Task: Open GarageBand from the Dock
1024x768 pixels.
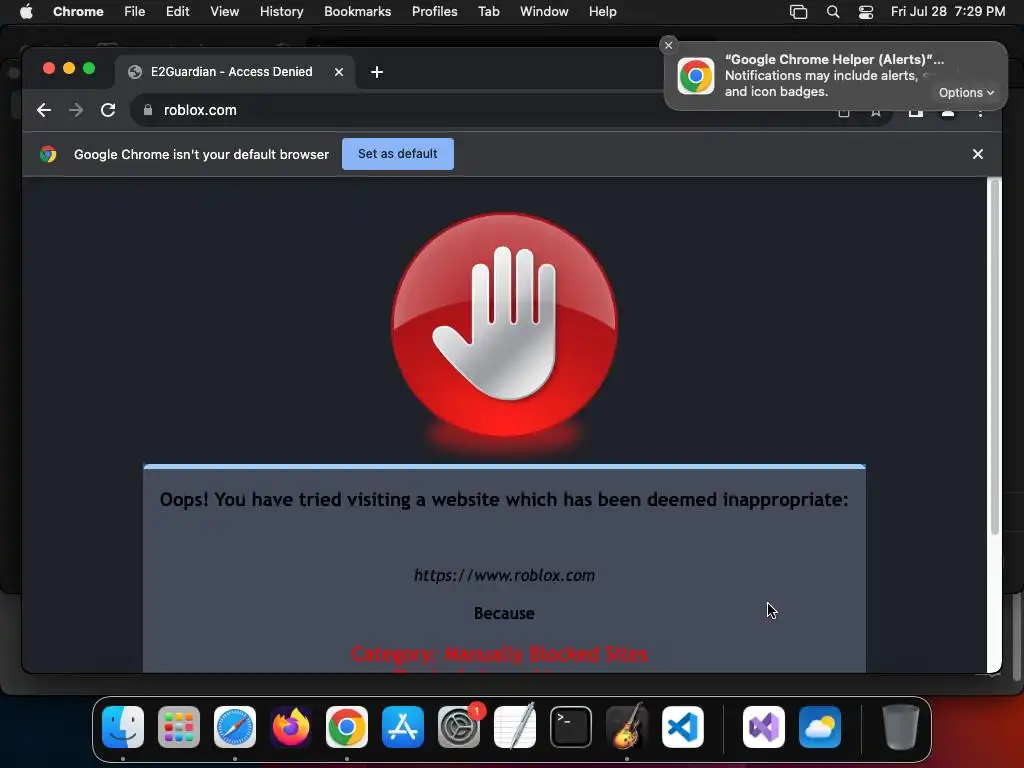Action: point(627,727)
